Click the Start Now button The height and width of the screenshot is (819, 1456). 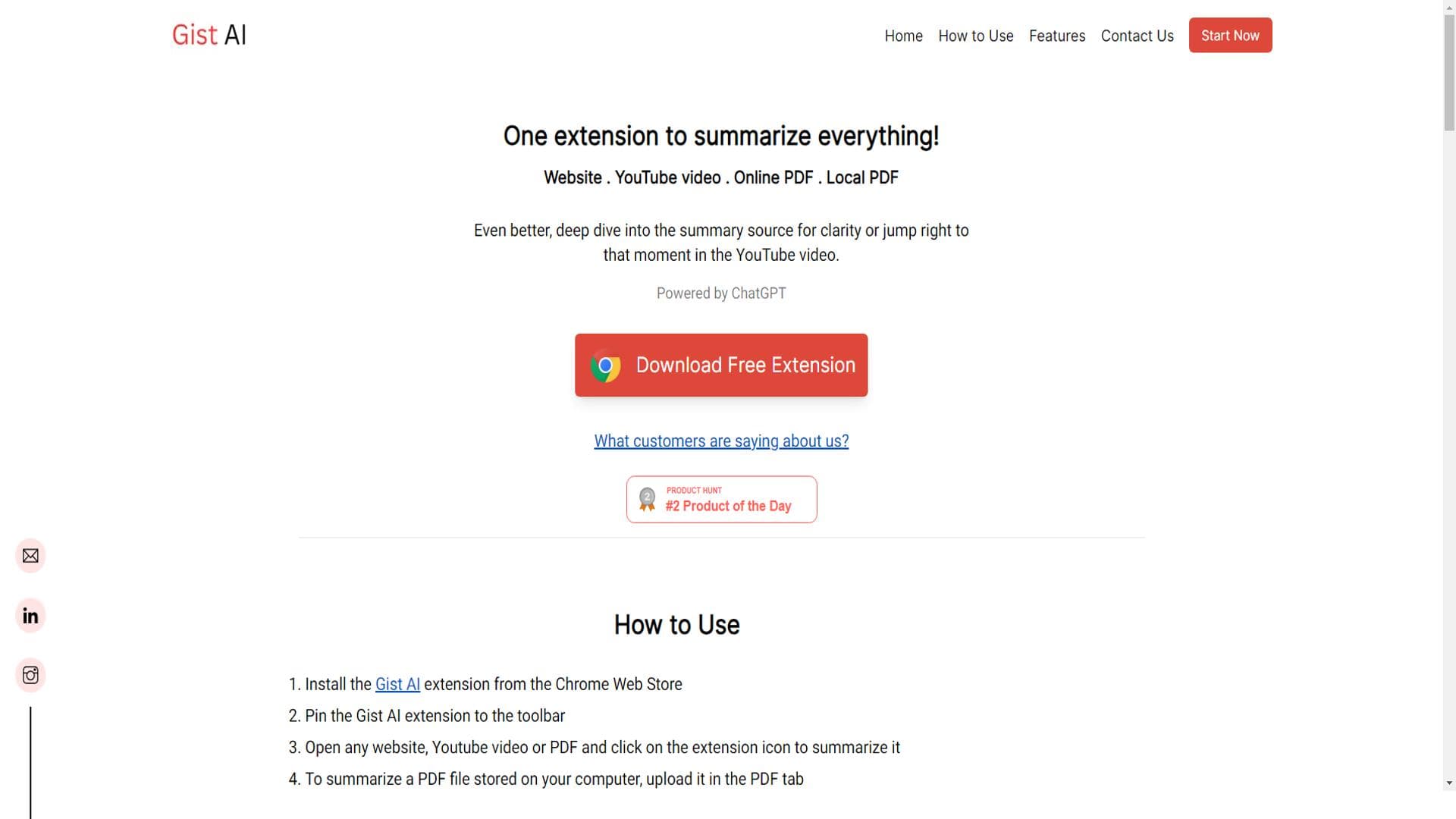coord(1230,35)
